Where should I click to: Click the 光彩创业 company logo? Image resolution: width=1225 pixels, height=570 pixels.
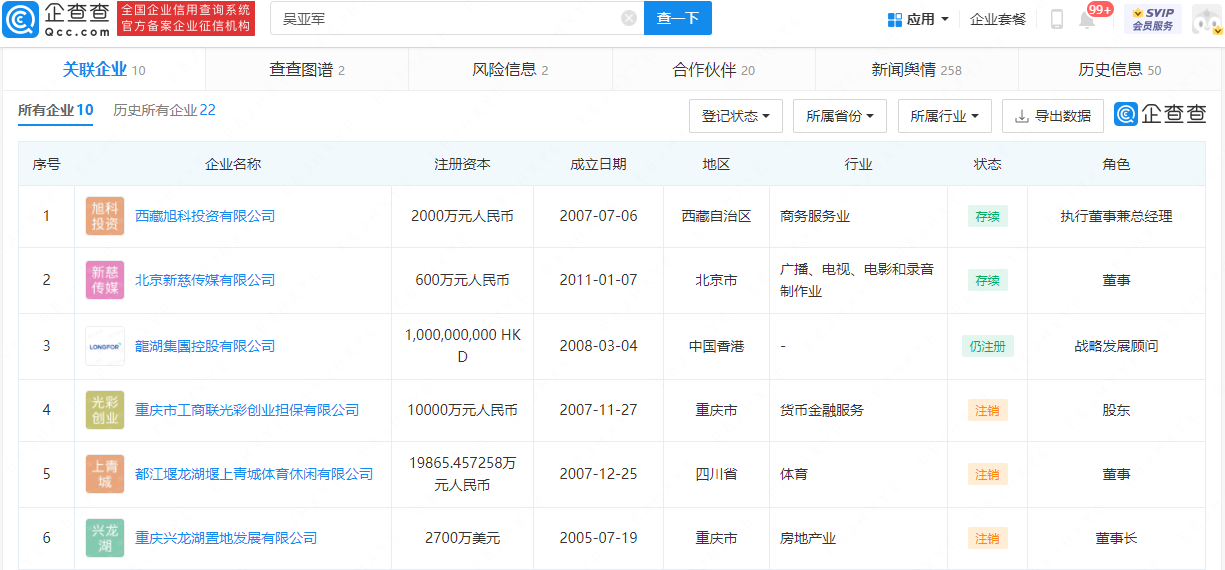tap(105, 410)
